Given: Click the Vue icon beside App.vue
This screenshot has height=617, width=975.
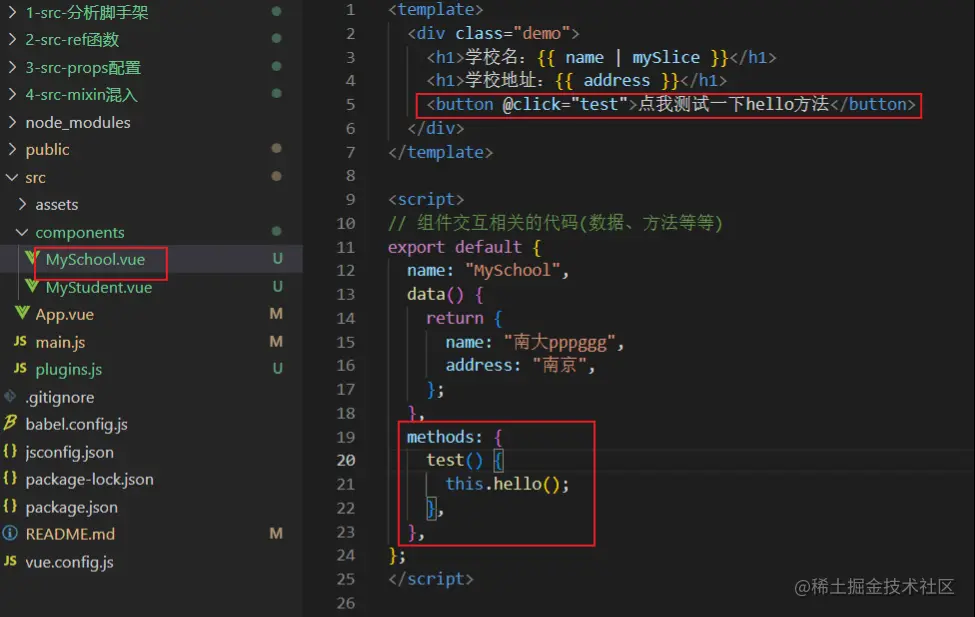Looking at the screenshot, I should coord(22,313).
